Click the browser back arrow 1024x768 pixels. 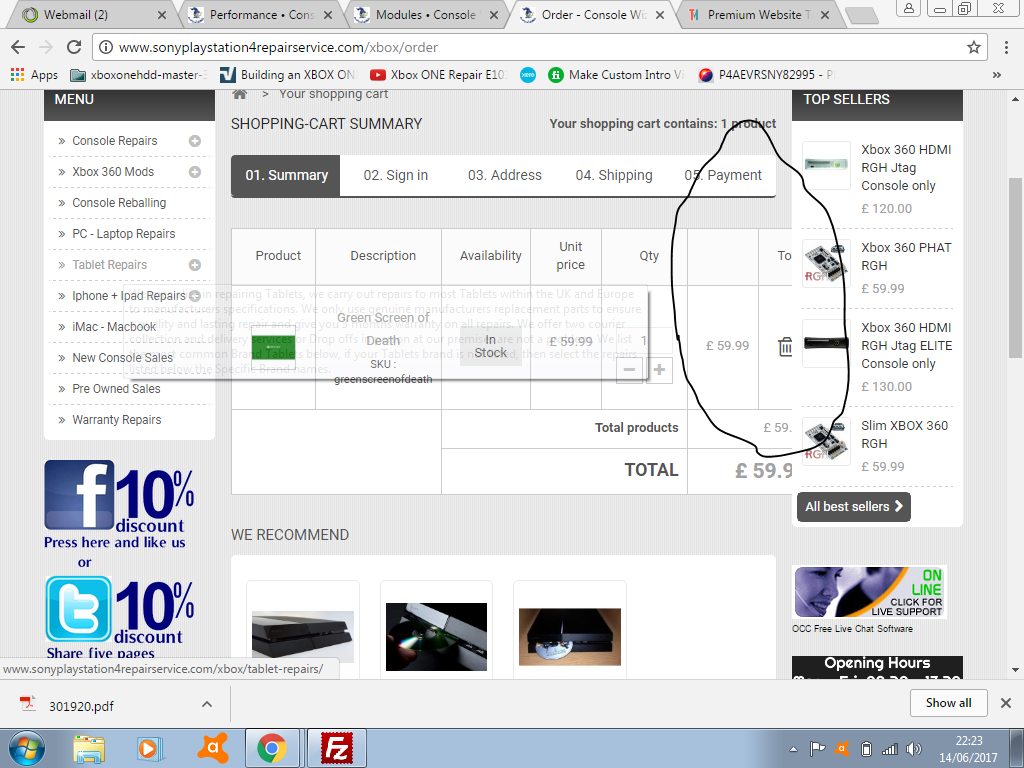click(18, 47)
